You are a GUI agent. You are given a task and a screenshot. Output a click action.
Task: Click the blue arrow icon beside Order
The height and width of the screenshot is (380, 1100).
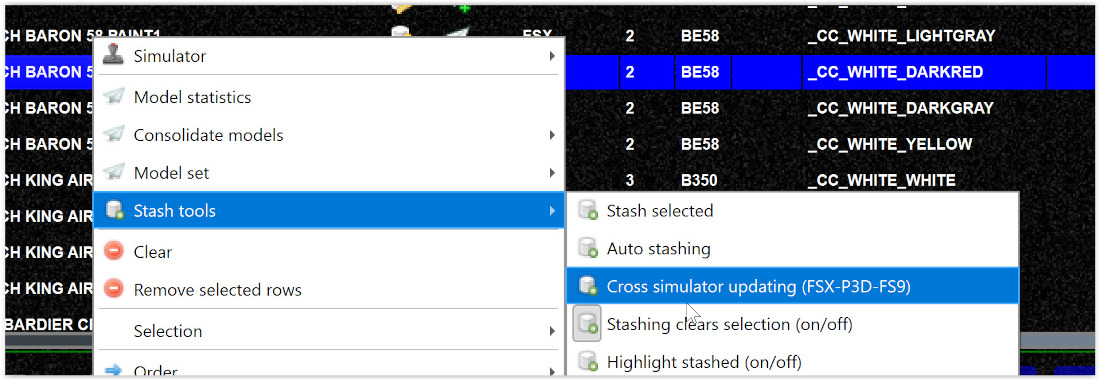pos(113,370)
